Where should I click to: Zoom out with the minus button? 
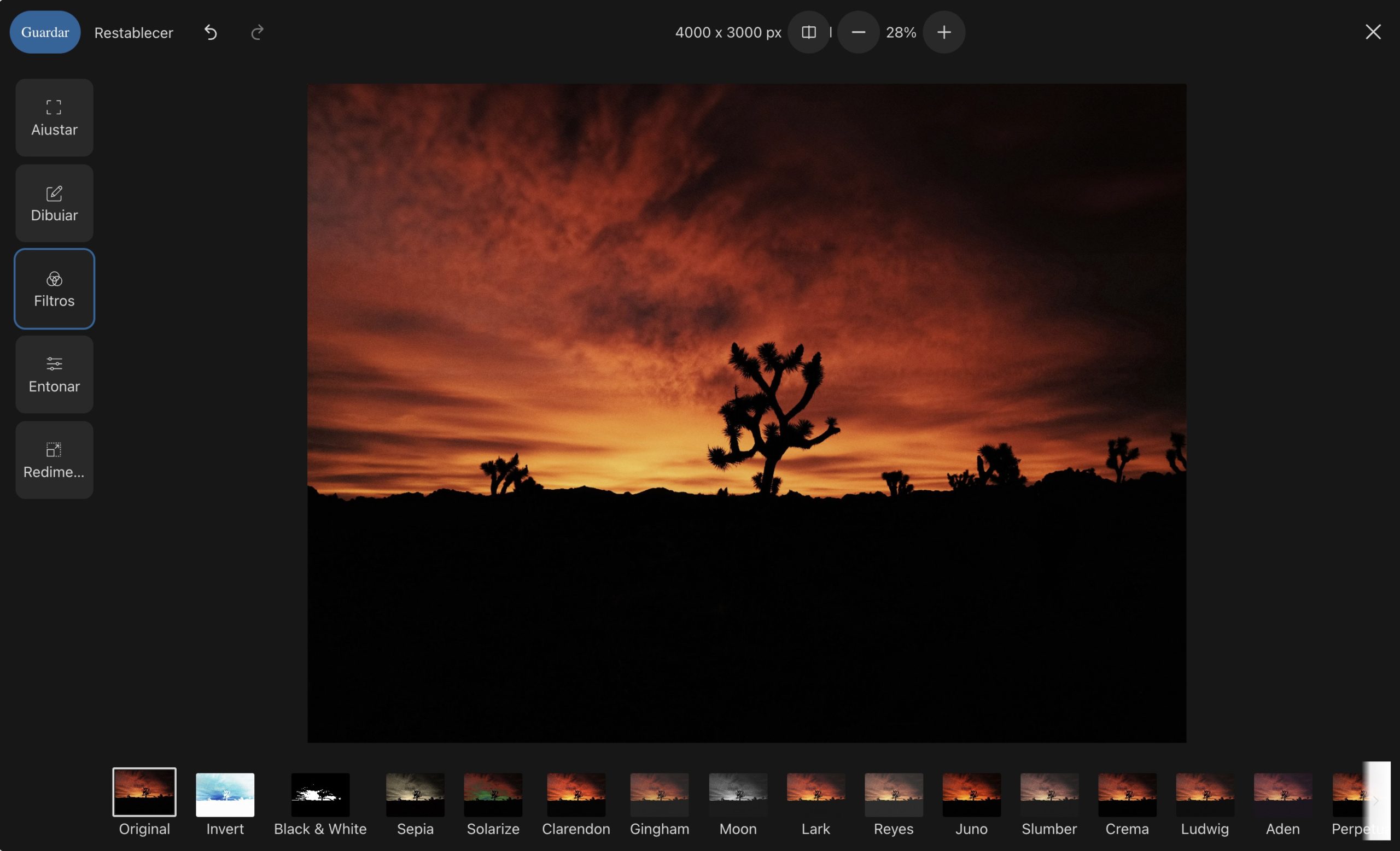858,32
